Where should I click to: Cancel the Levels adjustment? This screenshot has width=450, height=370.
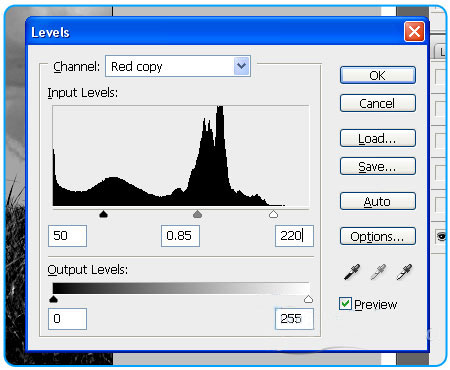tap(378, 103)
